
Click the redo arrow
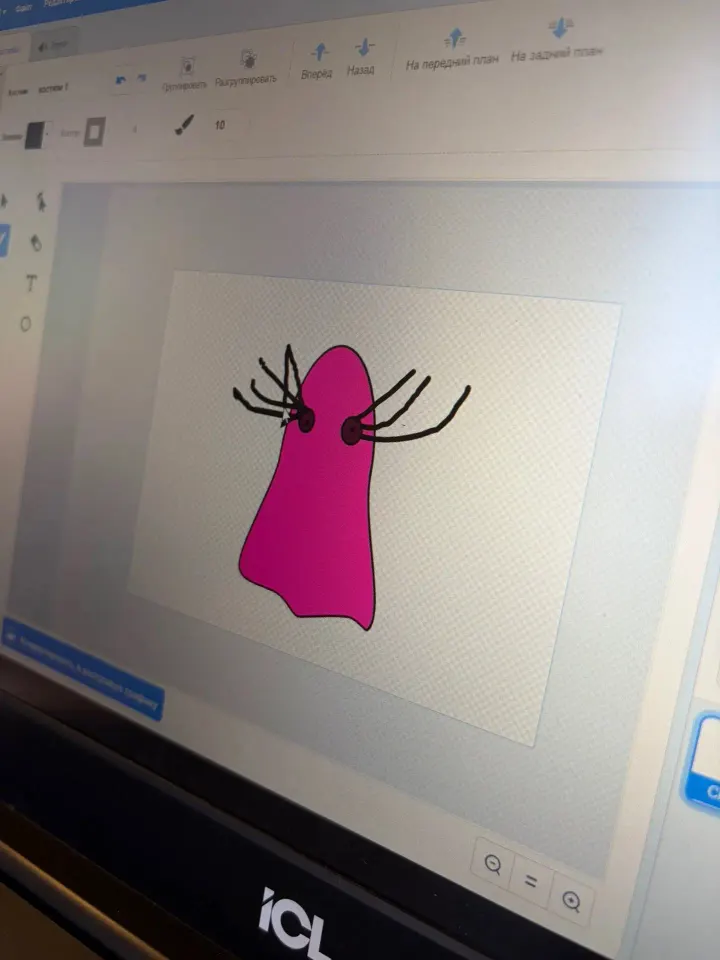(x=141, y=78)
